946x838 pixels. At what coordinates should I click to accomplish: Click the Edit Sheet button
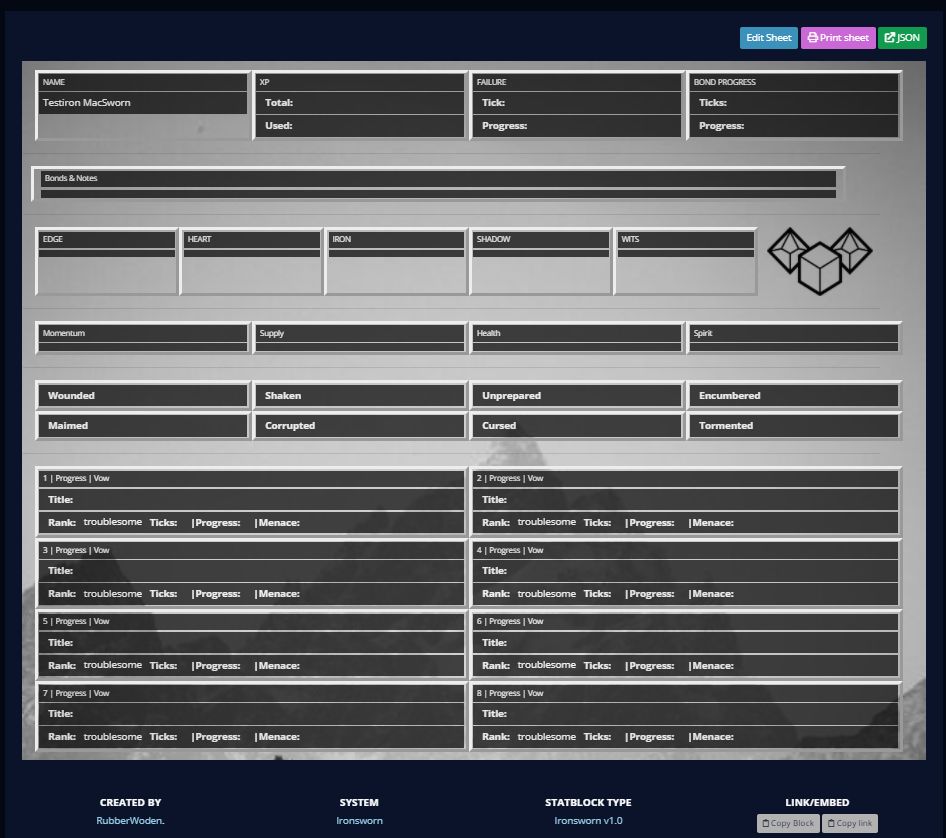tap(768, 37)
